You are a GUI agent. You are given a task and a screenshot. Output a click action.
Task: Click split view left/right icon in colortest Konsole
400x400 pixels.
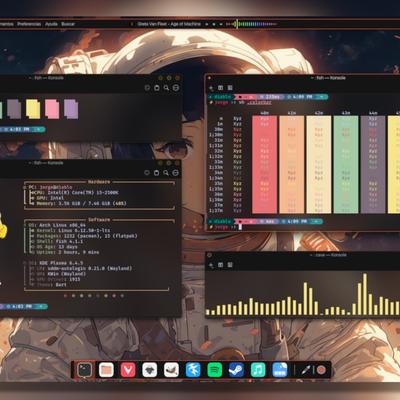tap(220, 88)
